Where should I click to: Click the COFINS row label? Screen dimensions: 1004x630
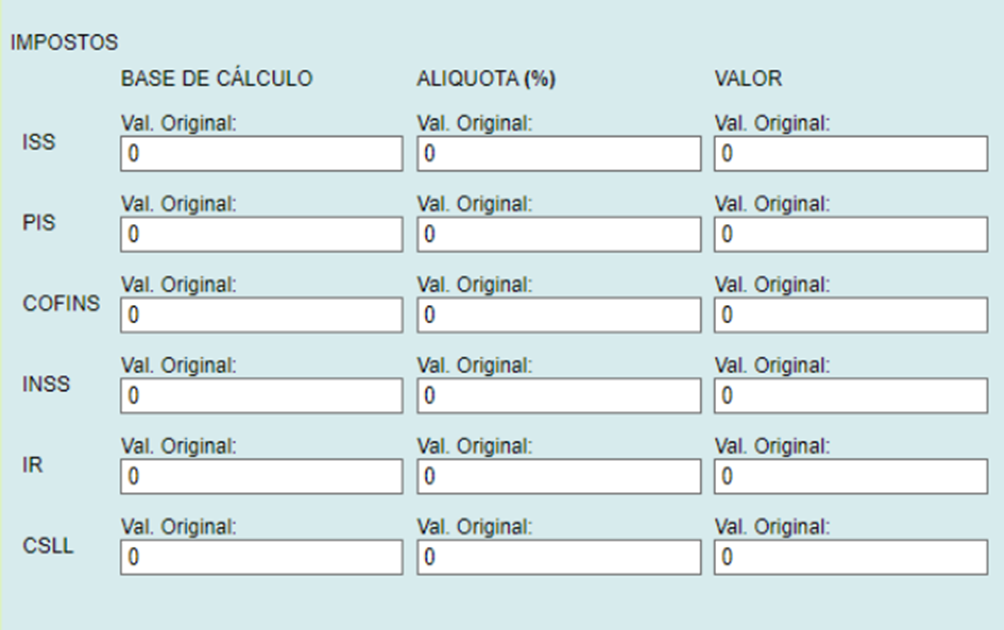point(61,303)
